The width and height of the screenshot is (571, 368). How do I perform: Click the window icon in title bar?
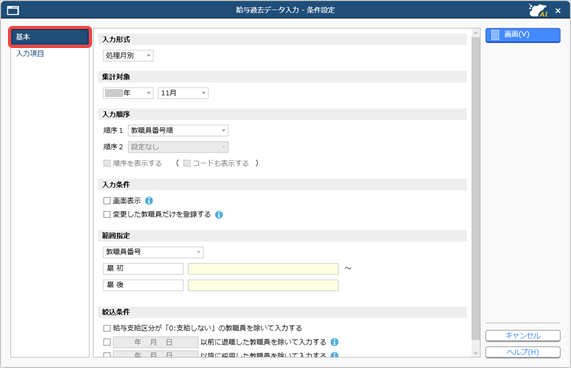tap(13, 11)
